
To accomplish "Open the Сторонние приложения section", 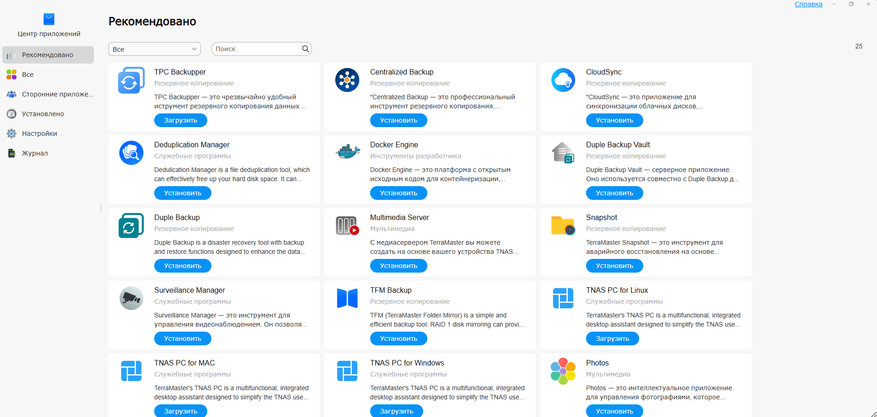I will (x=48, y=94).
